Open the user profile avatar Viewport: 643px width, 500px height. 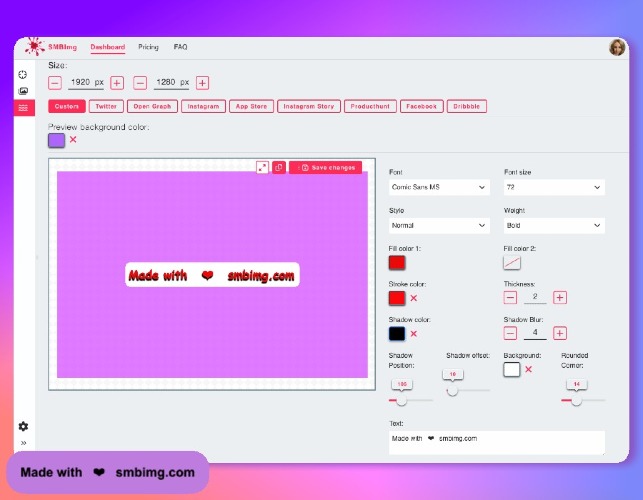tap(616, 48)
